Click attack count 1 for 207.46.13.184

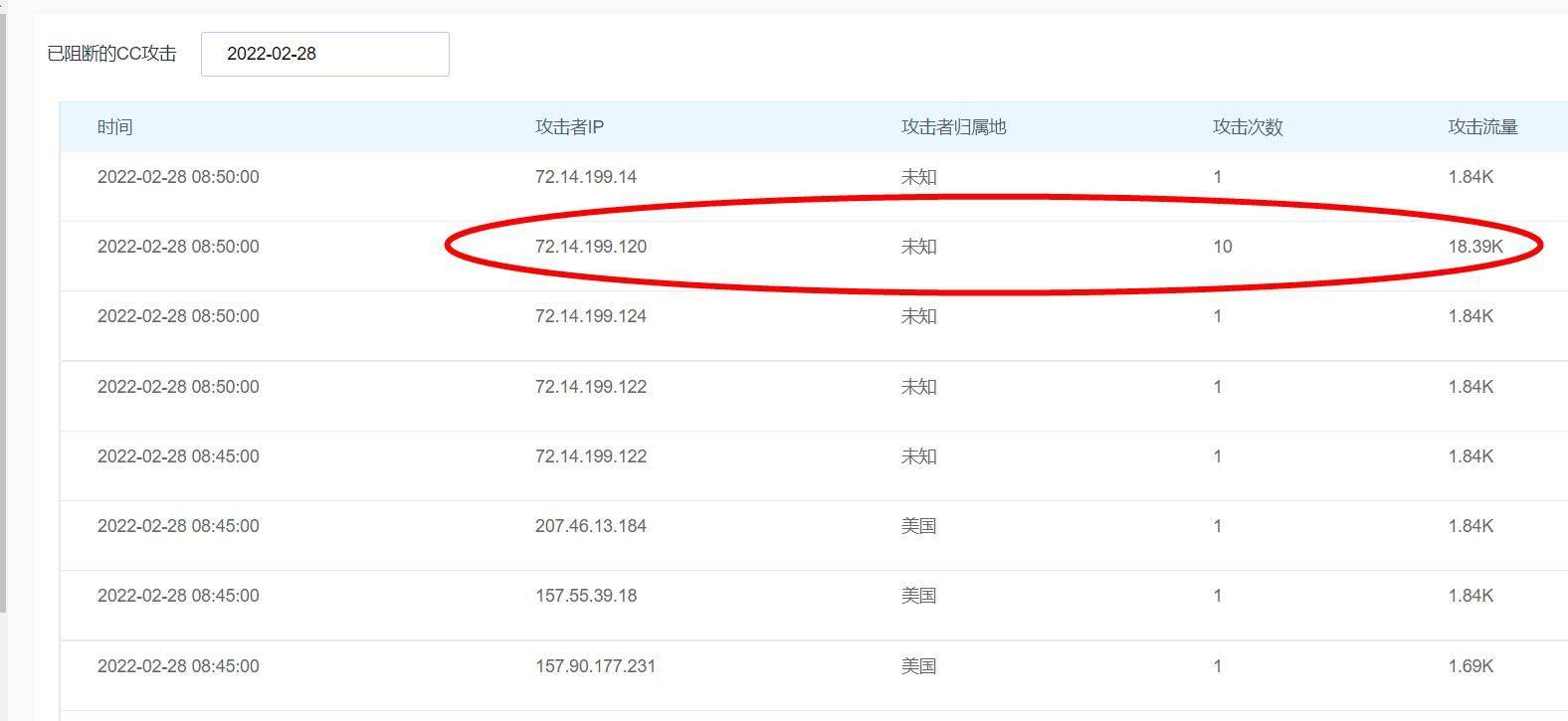[x=1218, y=526]
